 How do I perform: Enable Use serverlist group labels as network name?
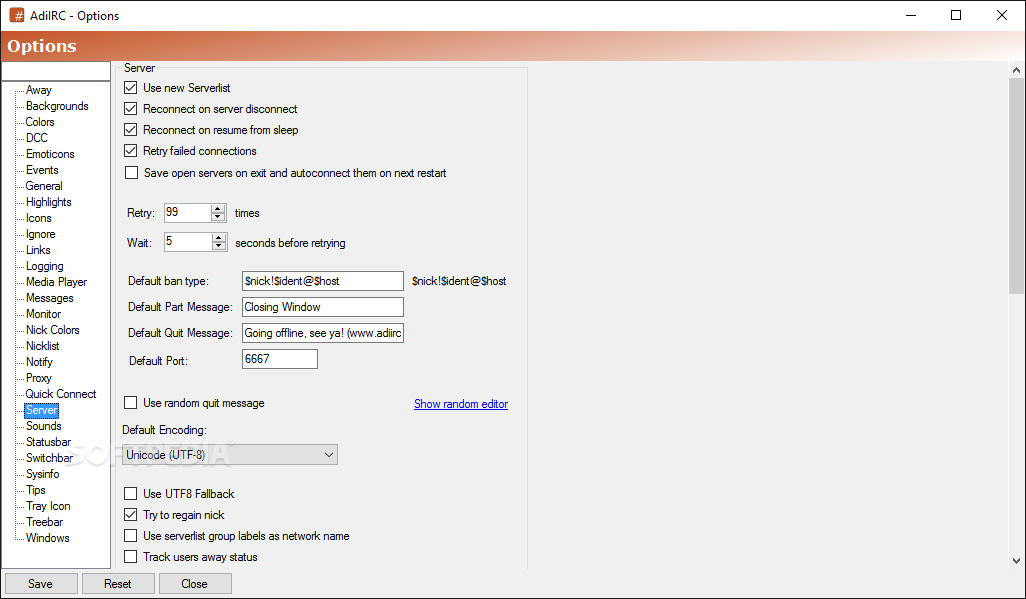tap(131, 535)
